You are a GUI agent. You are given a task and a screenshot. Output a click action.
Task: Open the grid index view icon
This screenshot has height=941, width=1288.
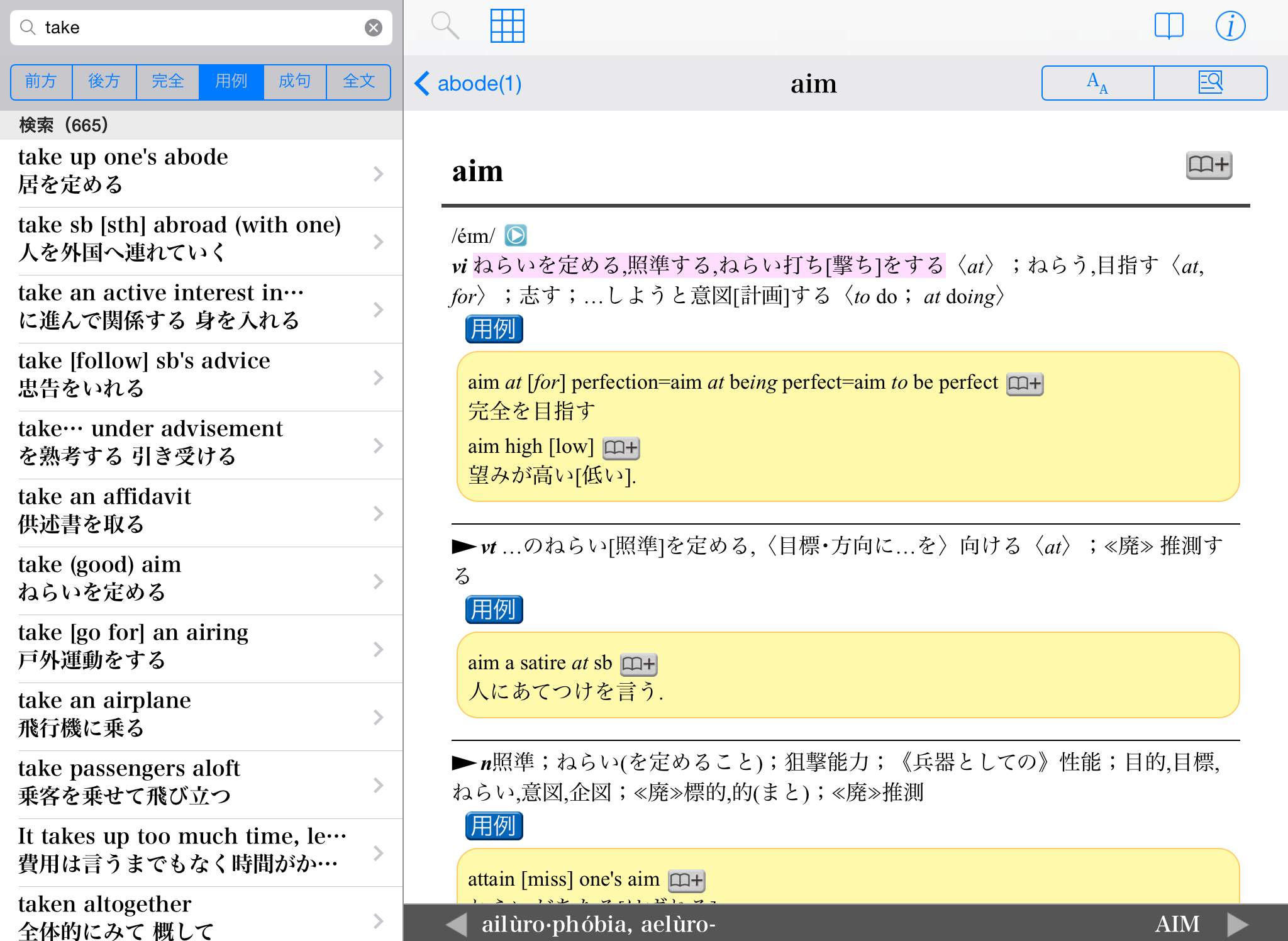(x=507, y=26)
